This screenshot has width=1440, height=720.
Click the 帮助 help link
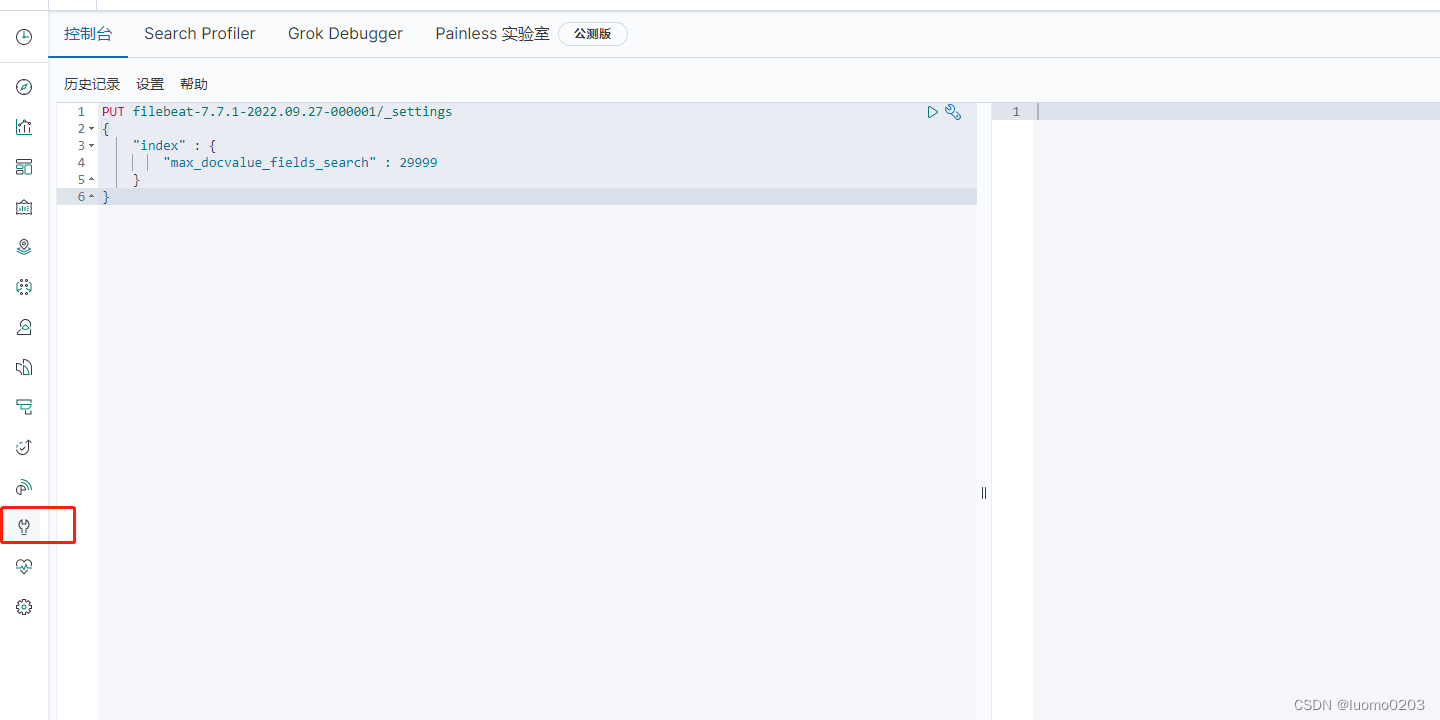pos(194,83)
